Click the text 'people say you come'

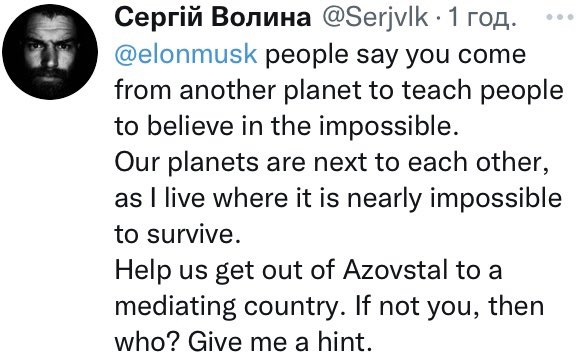coord(396,56)
